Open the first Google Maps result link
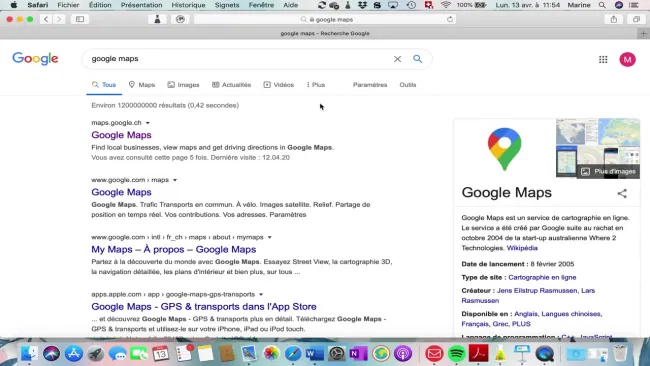This screenshot has width=650, height=366. click(121, 135)
